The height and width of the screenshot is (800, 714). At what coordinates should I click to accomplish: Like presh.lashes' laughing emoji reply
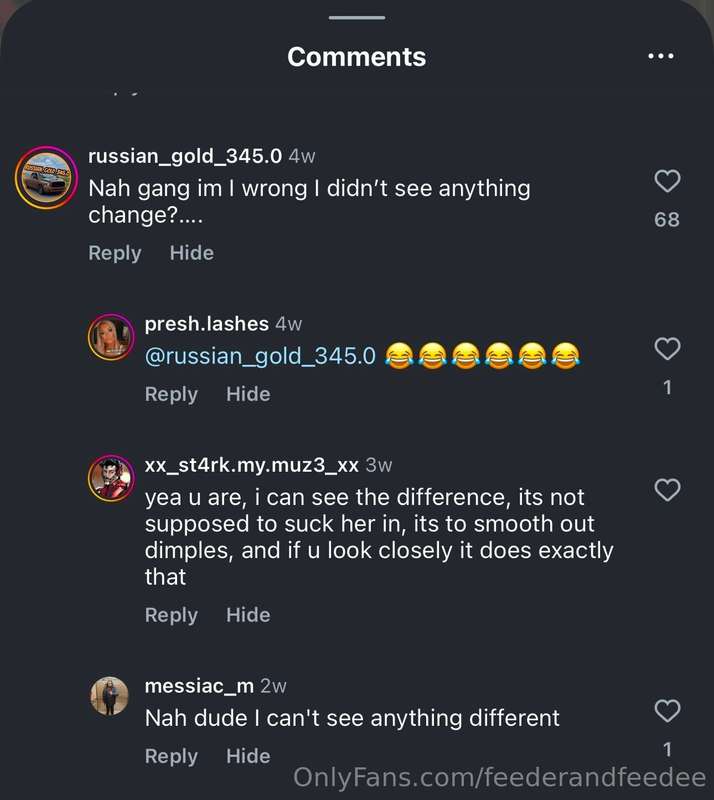(x=667, y=349)
